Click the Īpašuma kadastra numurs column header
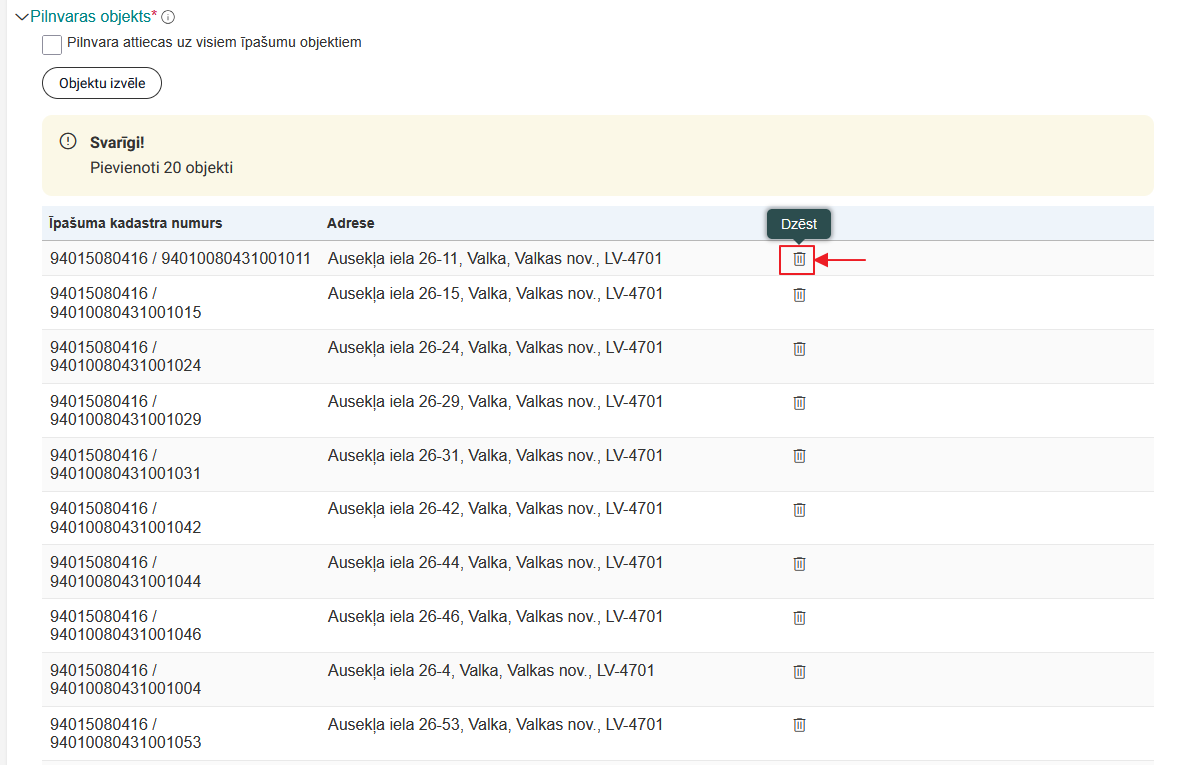This screenshot has height=765, width=1184. [x=136, y=223]
